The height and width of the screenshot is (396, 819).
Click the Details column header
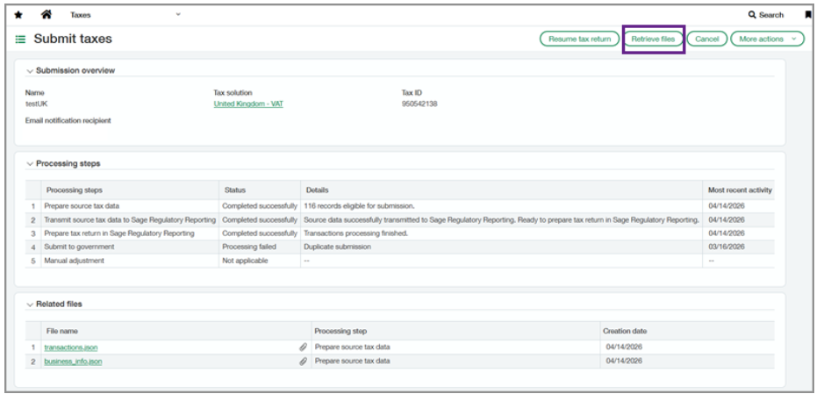pos(501,190)
